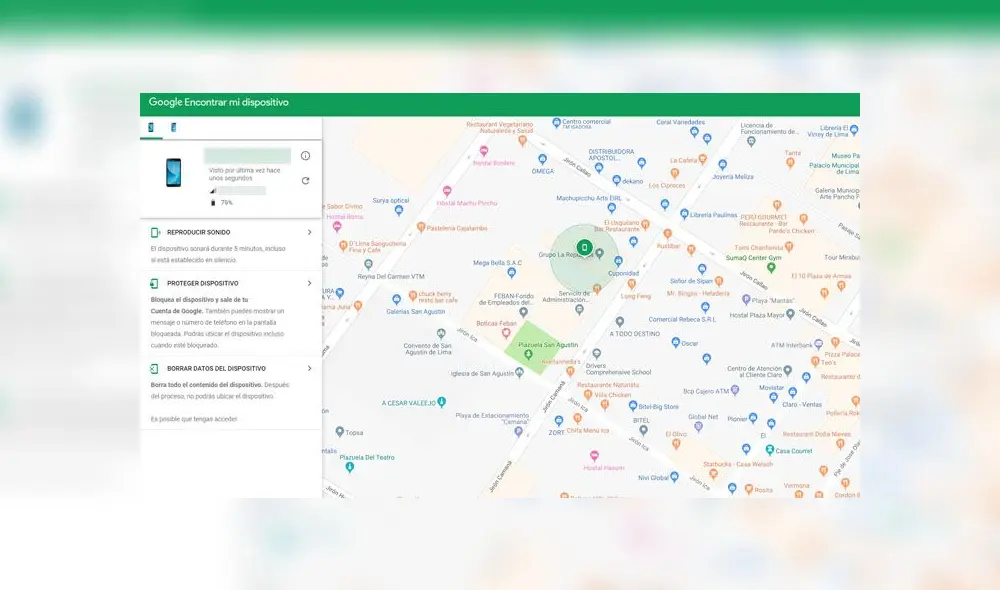Select the Starbucks Casa Welsch marker
Screen dimensions: 1000x590
[713, 474]
